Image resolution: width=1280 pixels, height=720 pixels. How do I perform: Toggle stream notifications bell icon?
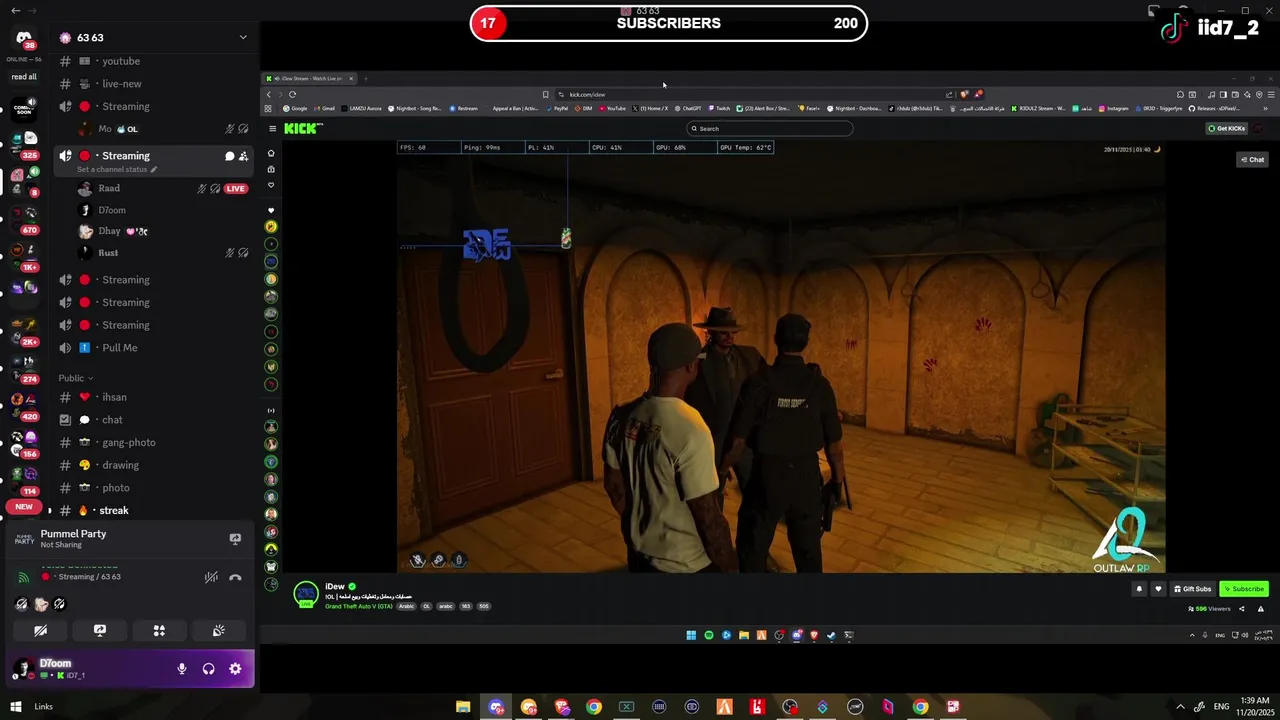(x=1139, y=589)
